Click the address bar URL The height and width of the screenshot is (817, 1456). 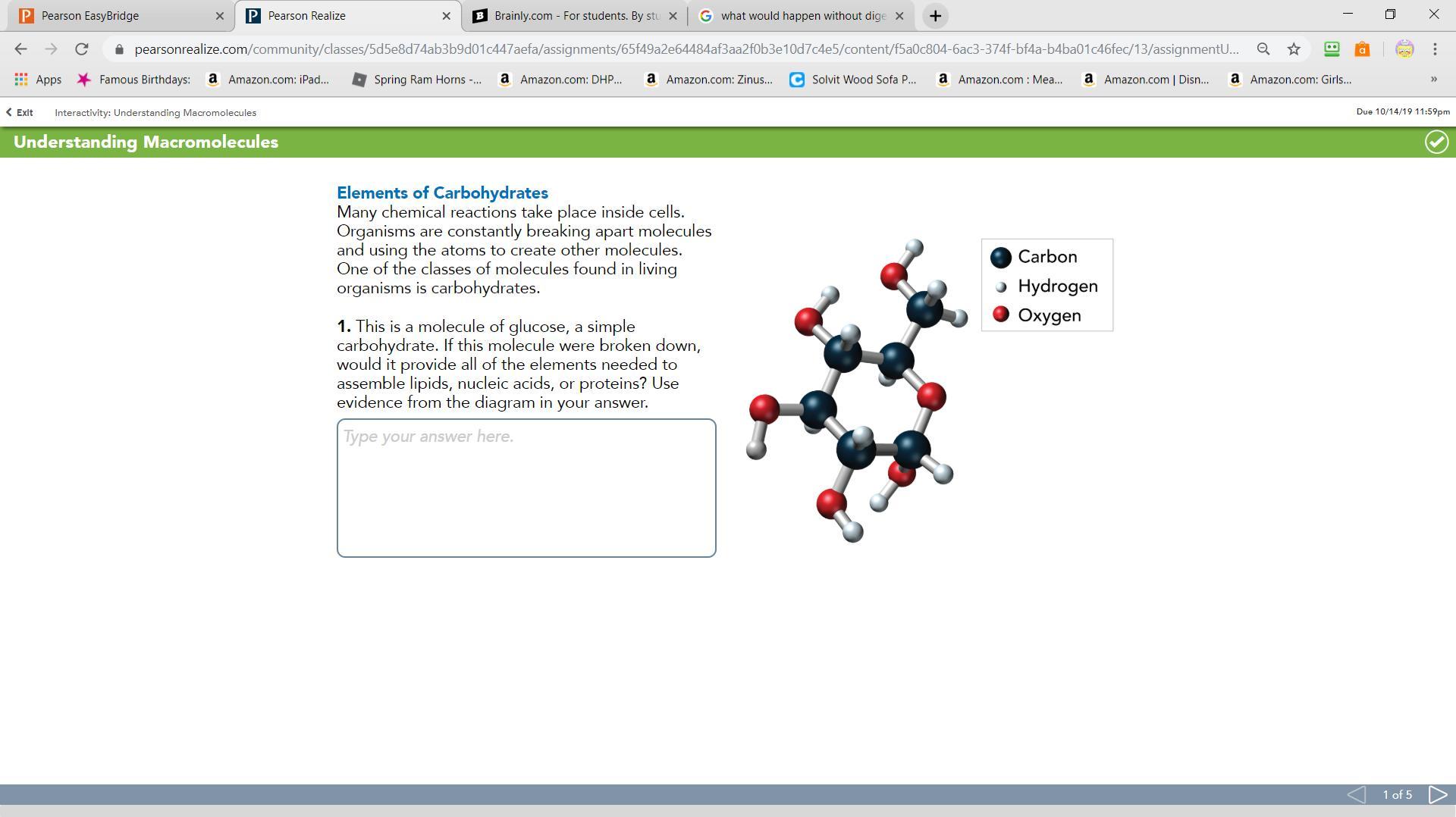tap(682, 49)
